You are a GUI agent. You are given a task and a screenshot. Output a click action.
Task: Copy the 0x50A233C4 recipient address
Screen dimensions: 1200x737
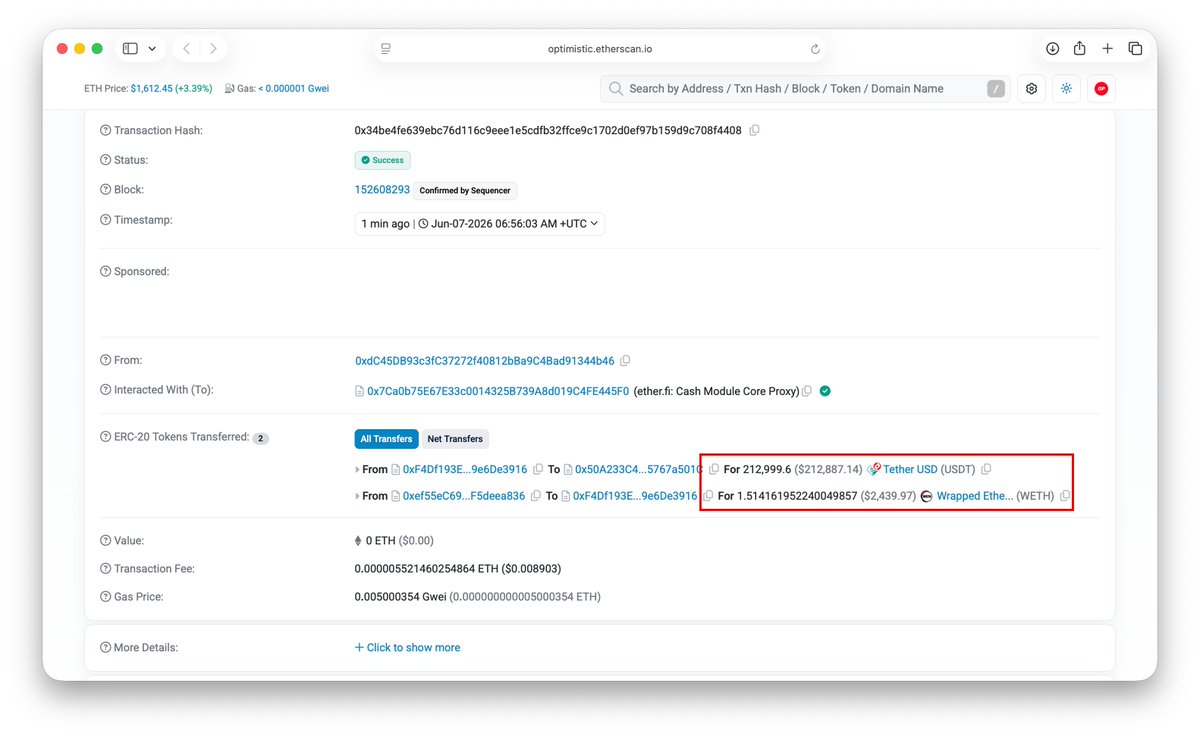[714, 469]
